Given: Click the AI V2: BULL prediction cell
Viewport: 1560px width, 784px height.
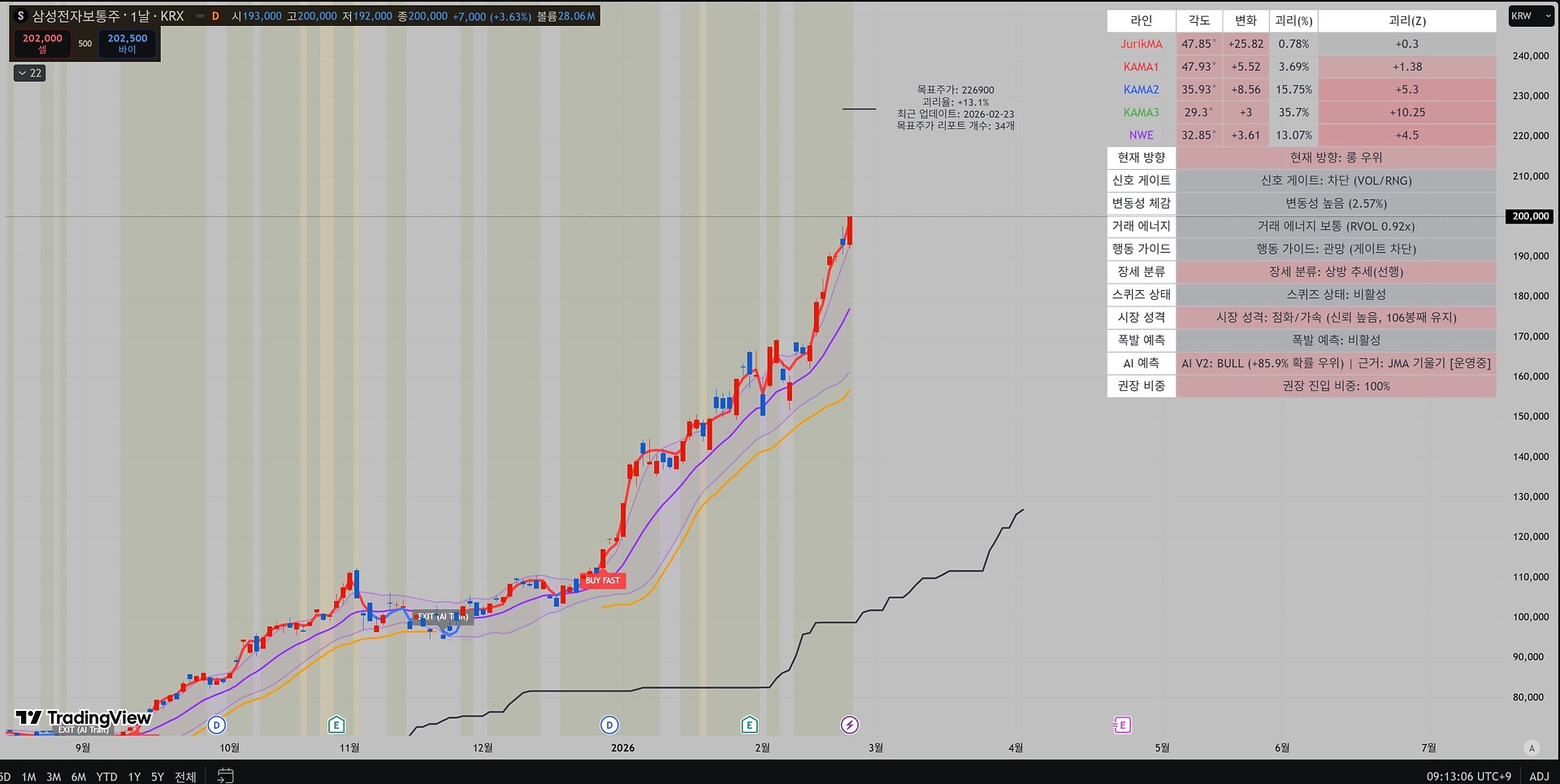Looking at the screenshot, I should coord(1336,363).
